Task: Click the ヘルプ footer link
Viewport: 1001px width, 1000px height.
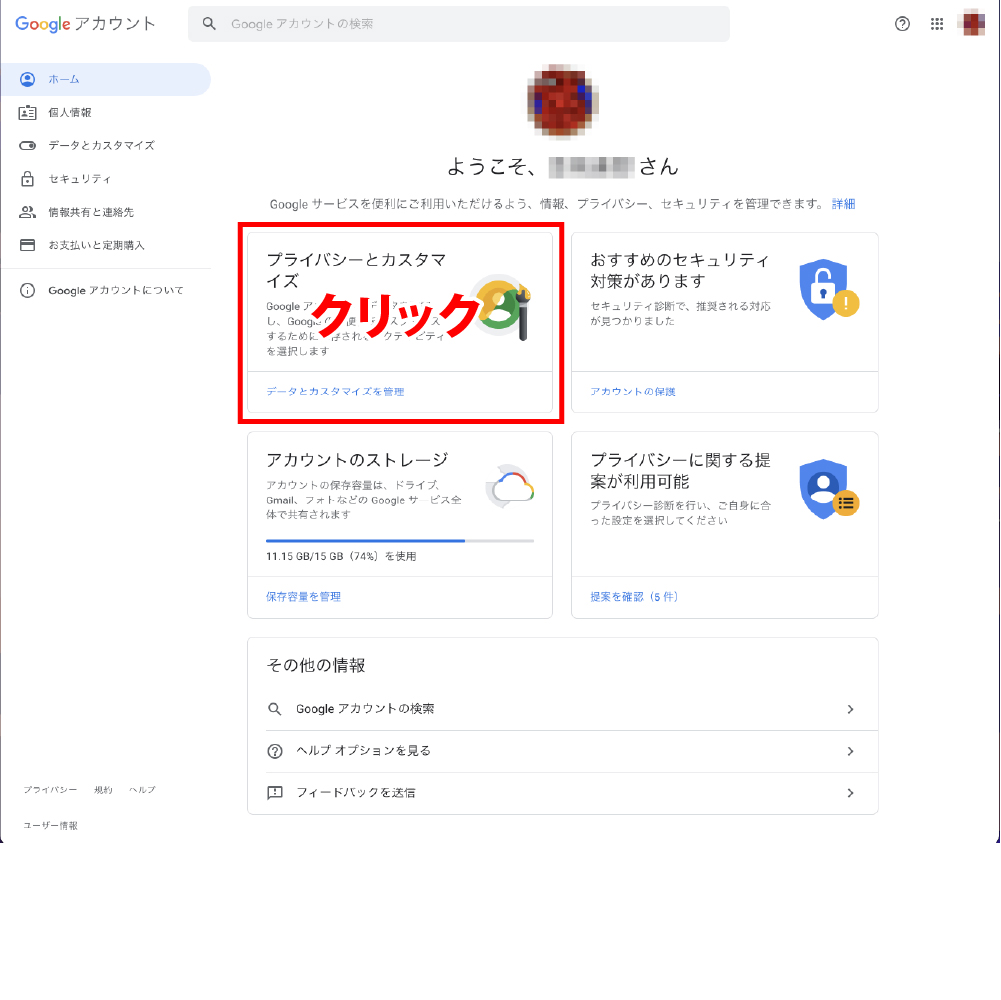Action: point(142,790)
